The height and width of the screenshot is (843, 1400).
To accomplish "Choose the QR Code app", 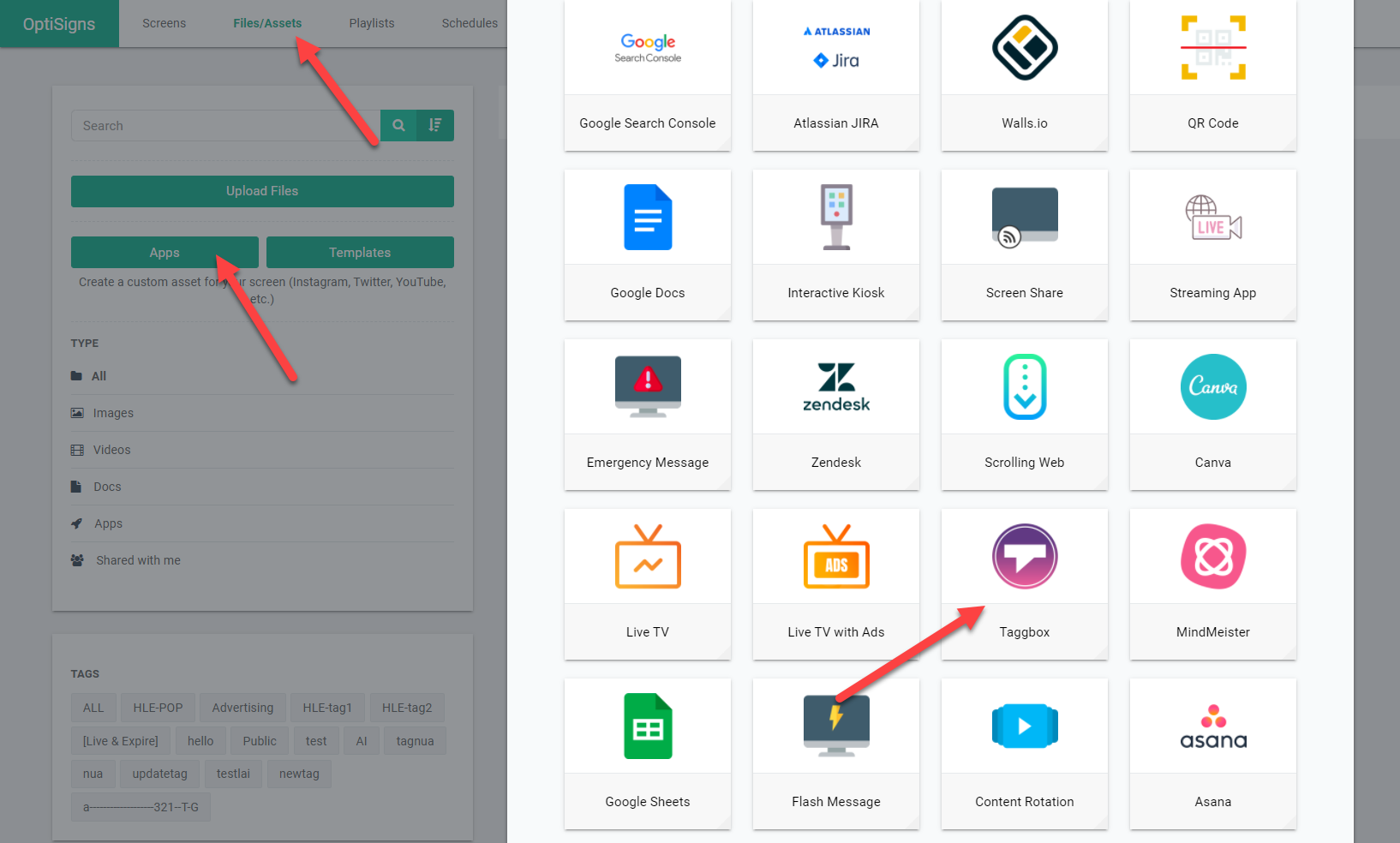I will click(1212, 75).
